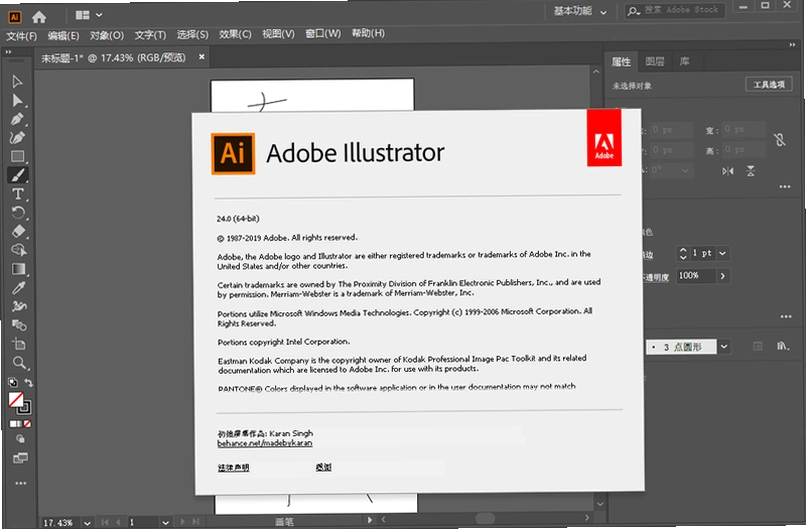Click 感谢 link in about dialog
The width and height of the screenshot is (806, 529).
pos(323,467)
